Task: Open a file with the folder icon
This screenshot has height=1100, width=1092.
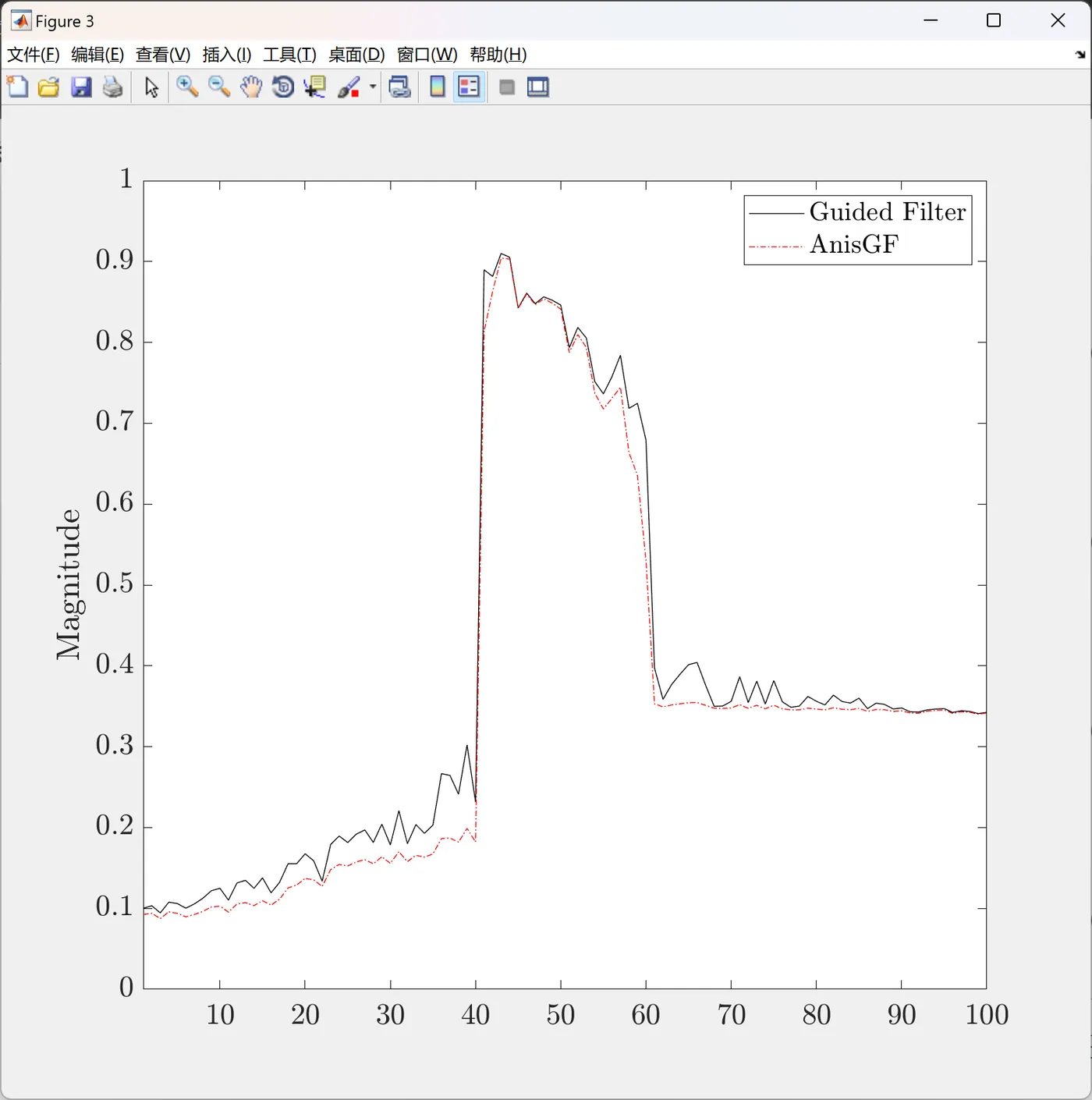Action: 48,87
